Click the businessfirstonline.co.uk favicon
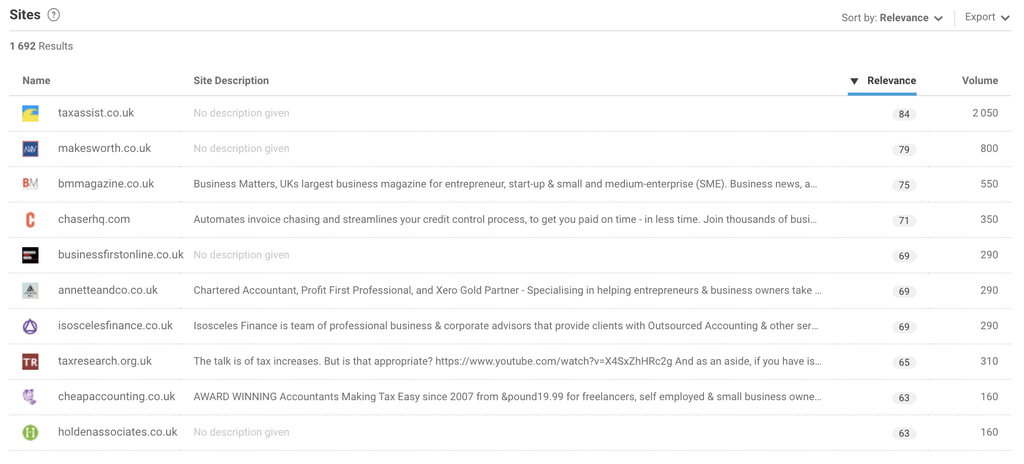Image resolution: width=1024 pixels, height=464 pixels. [31, 255]
